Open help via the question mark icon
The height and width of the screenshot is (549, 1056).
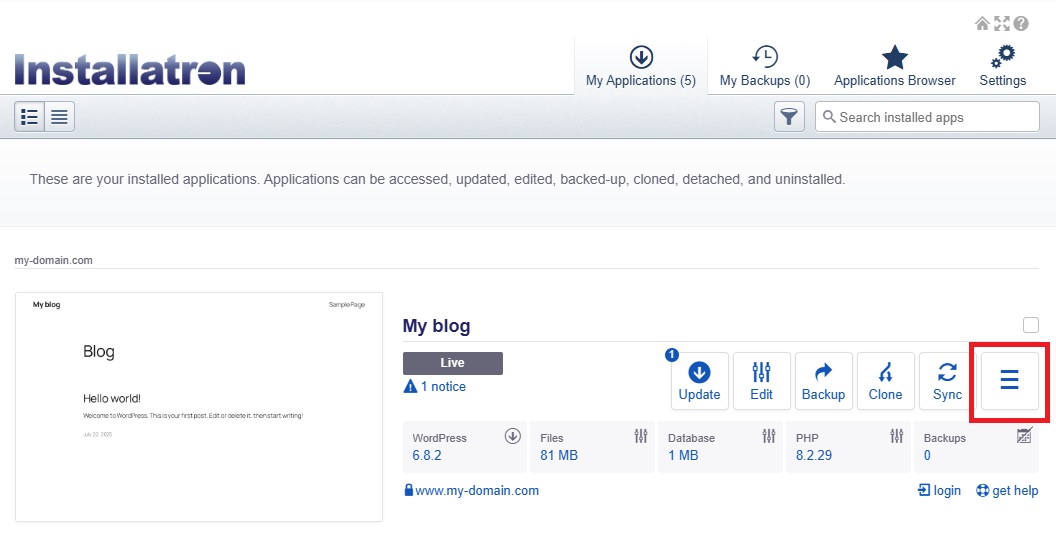[x=1021, y=24]
